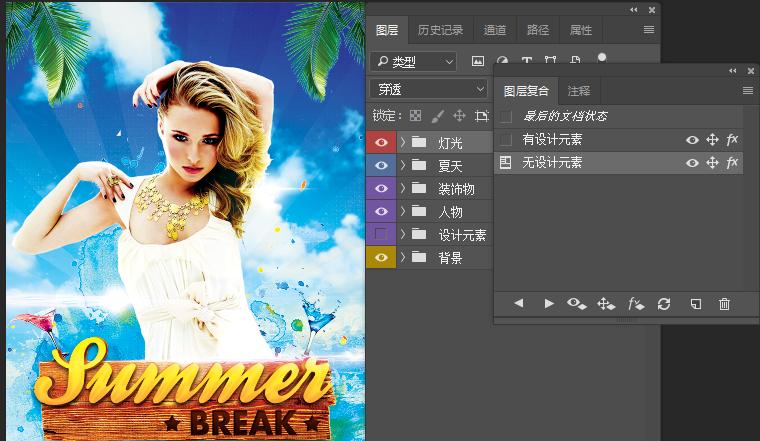Collapse the Layers panel with double arrows
Screen dimensions: 760x441
coord(633,10)
